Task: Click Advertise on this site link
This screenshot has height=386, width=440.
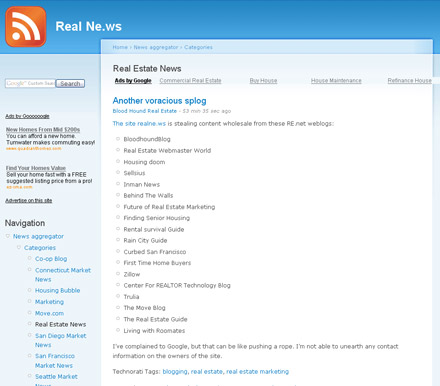Action: pos(29,200)
